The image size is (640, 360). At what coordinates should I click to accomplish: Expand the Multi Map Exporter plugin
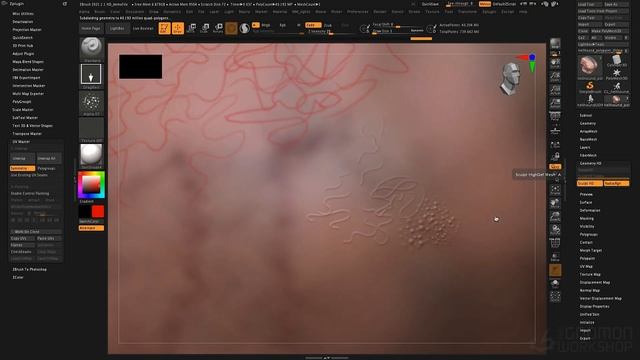coord(28,93)
